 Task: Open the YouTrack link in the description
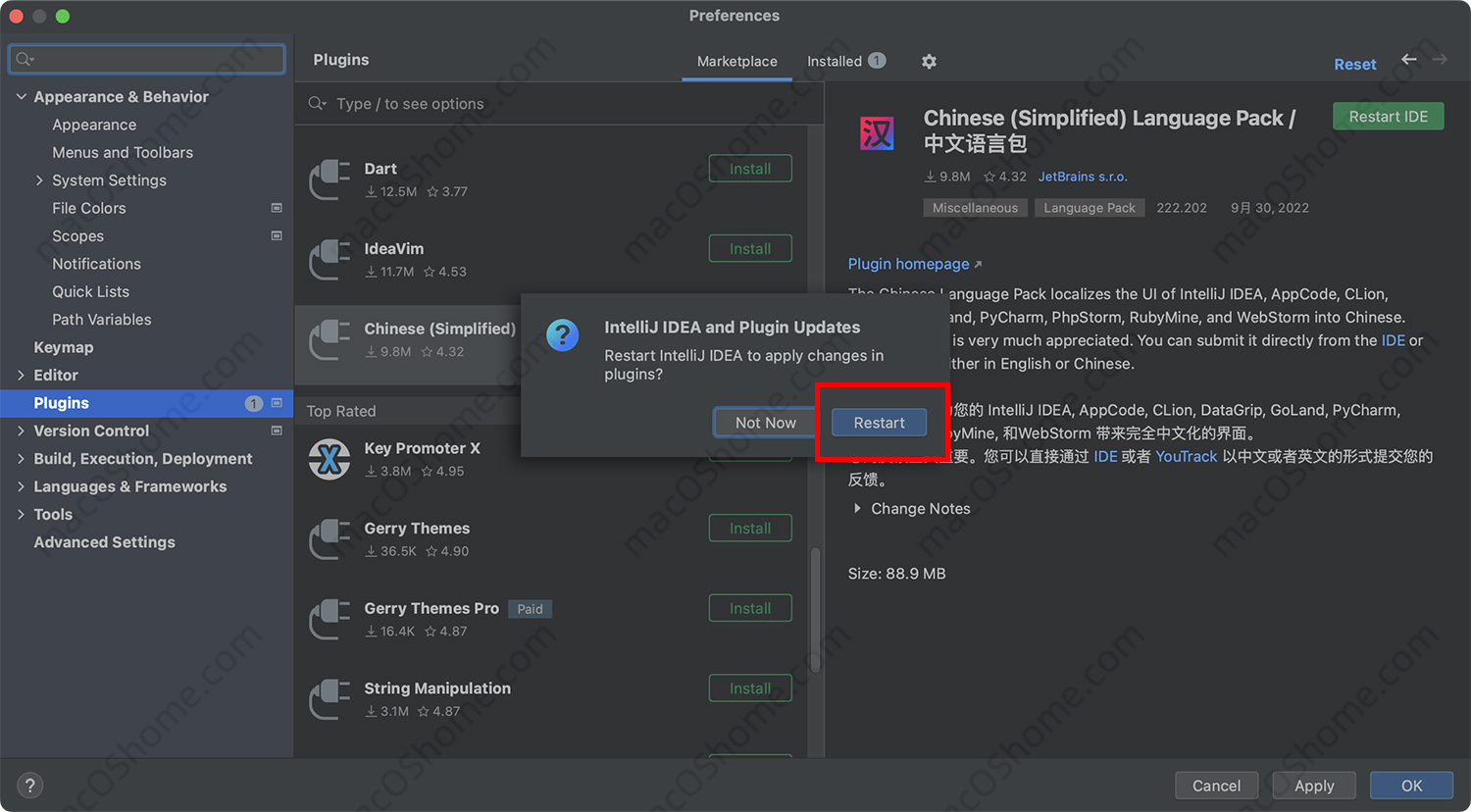1186,456
